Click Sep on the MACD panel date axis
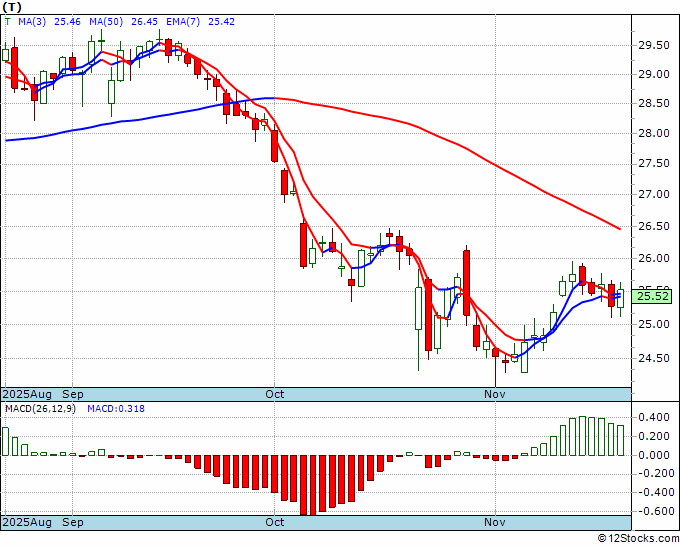This screenshot has width=680, height=546. tap(73, 522)
